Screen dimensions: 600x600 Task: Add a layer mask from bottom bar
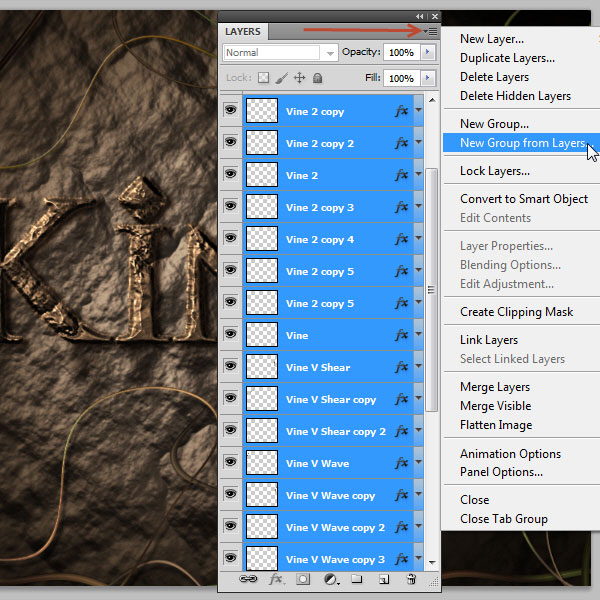pyautogui.click(x=303, y=579)
